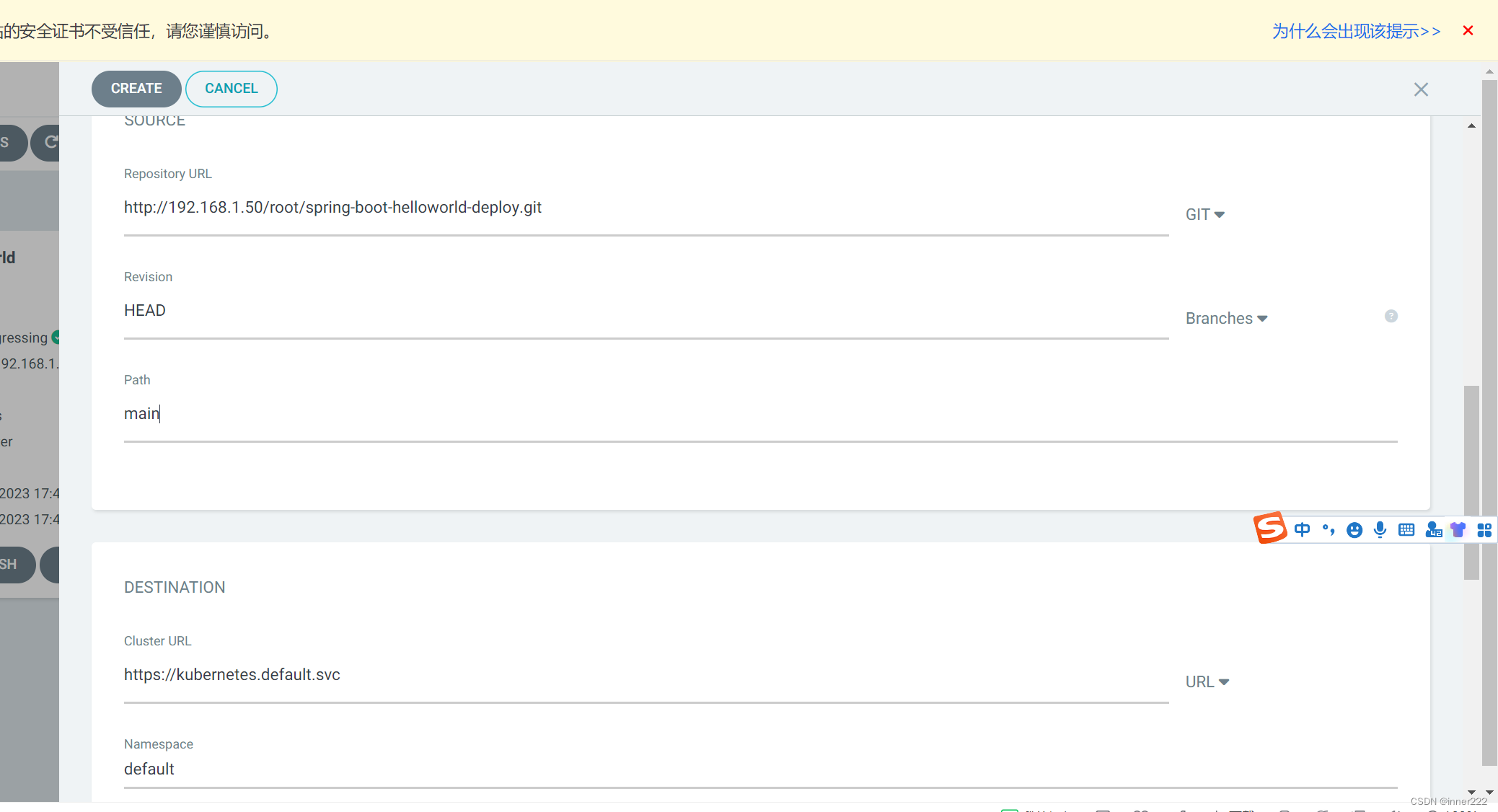
Task: Open the IME skin shirt icon
Action: 1458,530
